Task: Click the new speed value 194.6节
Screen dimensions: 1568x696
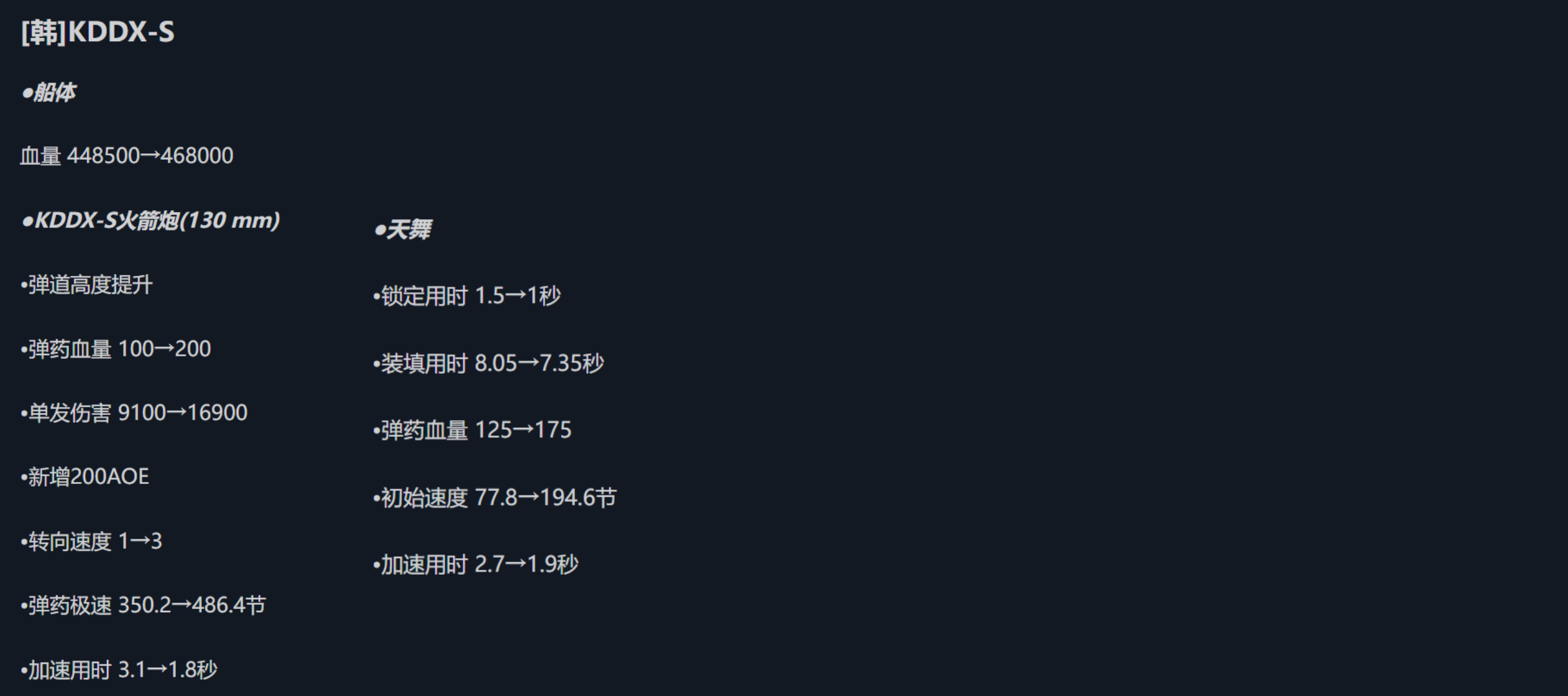Action: (x=578, y=498)
